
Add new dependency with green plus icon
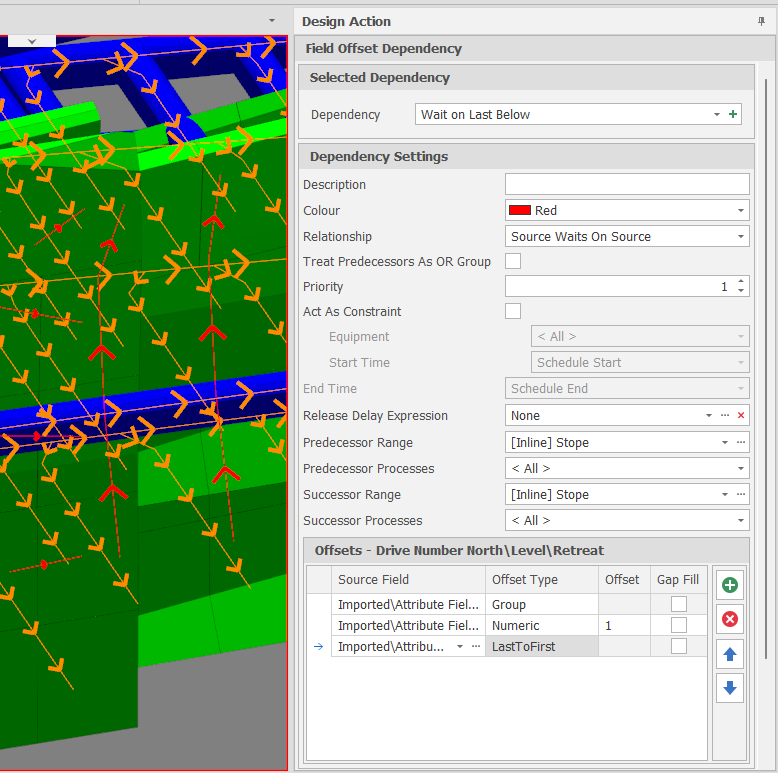pyautogui.click(x=734, y=115)
